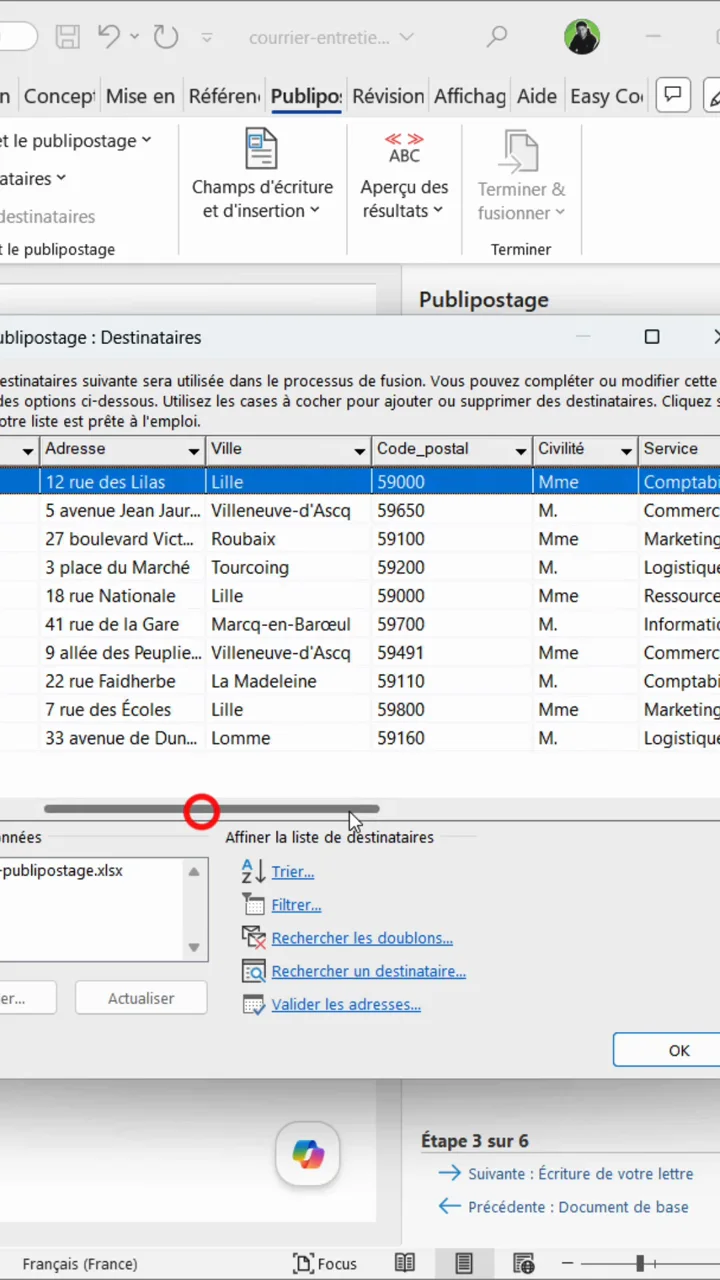Image resolution: width=720 pixels, height=1280 pixels.
Task: Switch to Web Layout view icon
Action: coord(523,1263)
